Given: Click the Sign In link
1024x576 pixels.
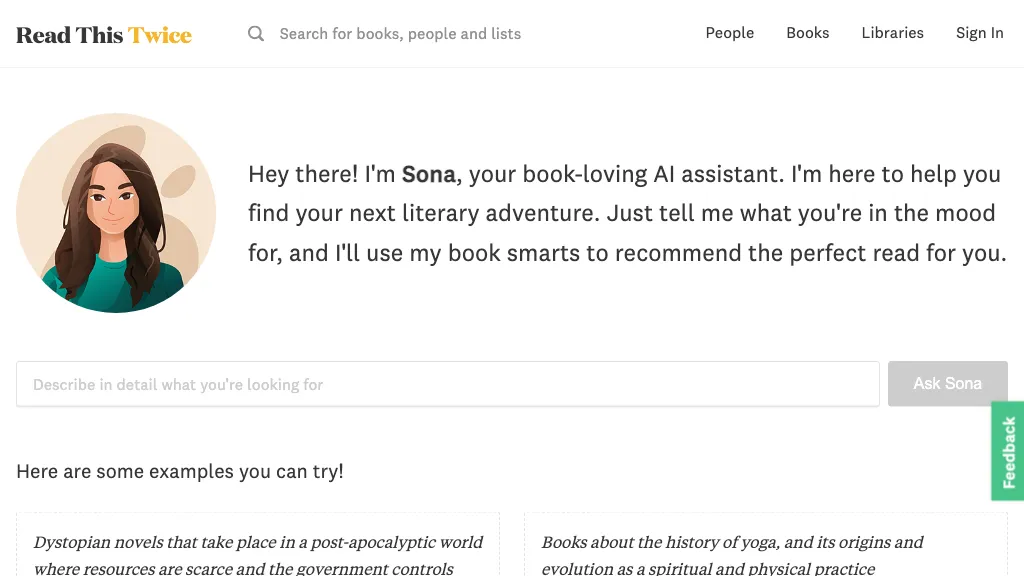Looking at the screenshot, I should [x=979, y=33].
